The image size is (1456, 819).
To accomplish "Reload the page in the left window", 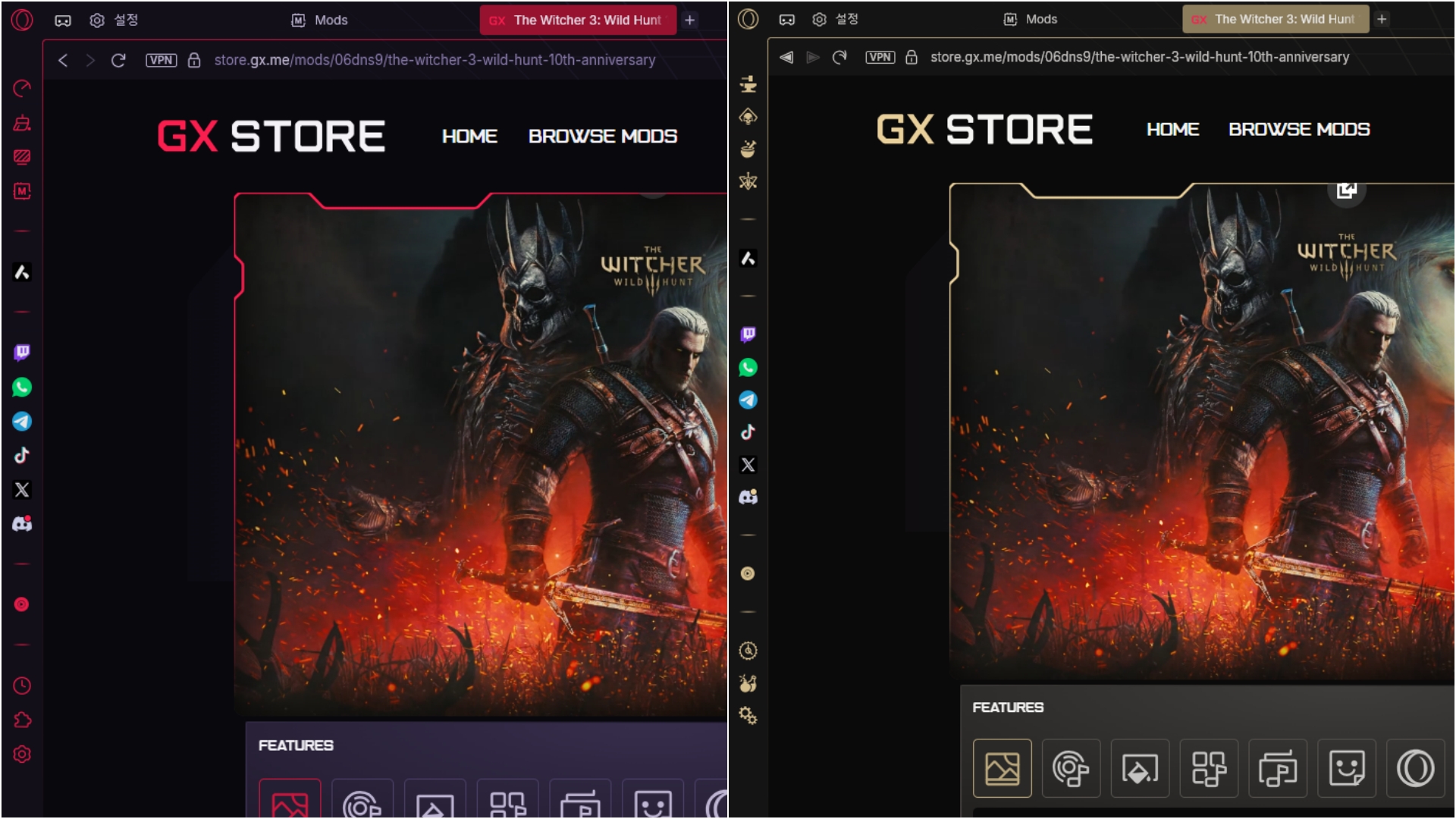I will 118,60.
